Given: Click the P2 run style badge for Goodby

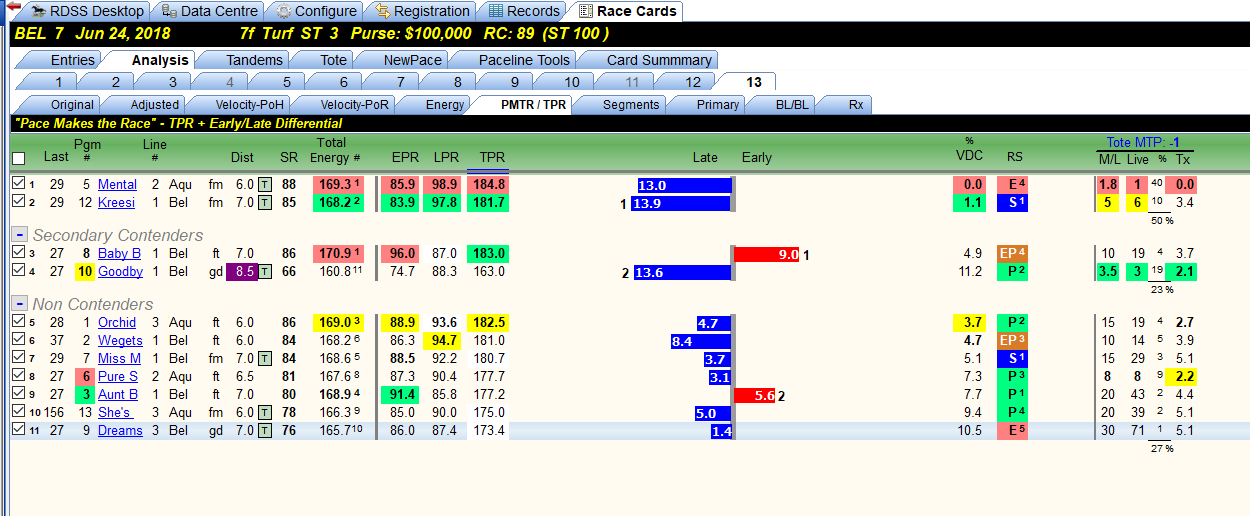Looking at the screenshot, I should pyautogui.click(x=1013, y=272).
